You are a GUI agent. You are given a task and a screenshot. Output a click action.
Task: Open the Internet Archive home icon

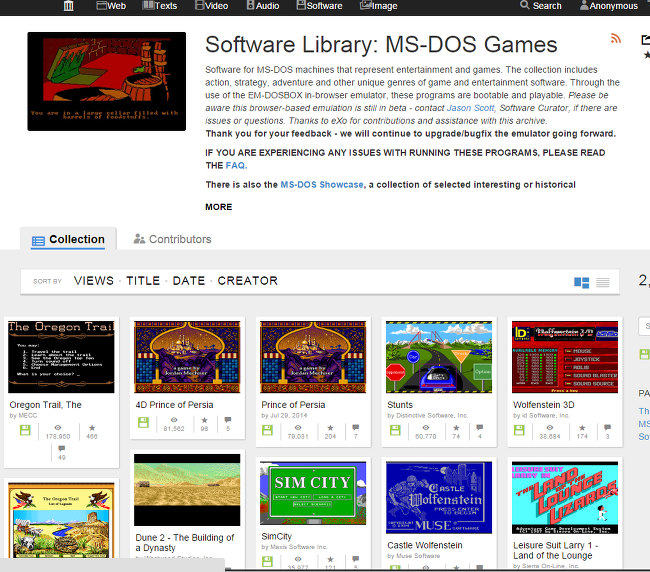(68, 6)
